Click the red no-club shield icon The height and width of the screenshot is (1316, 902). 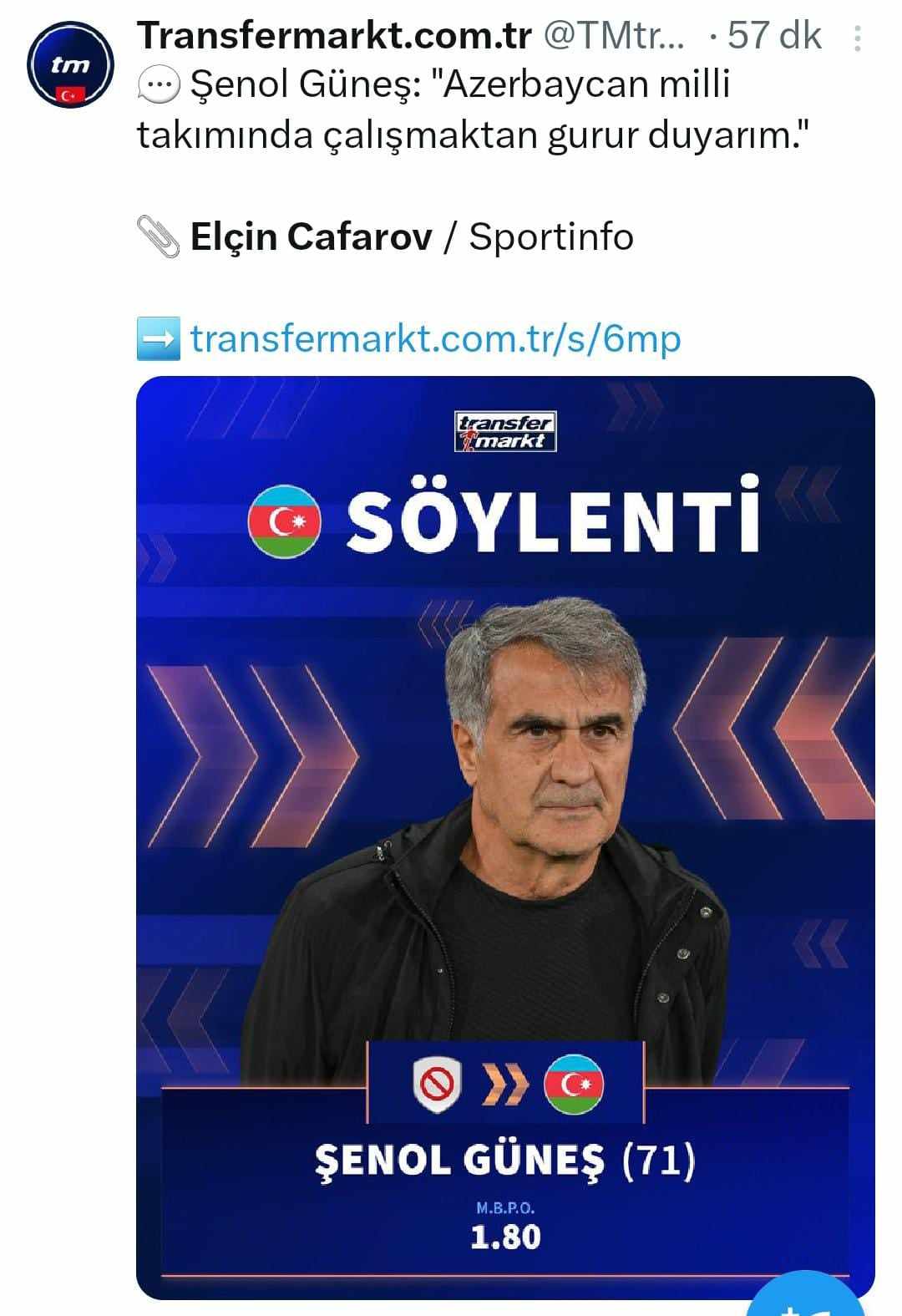[438, 1085]
